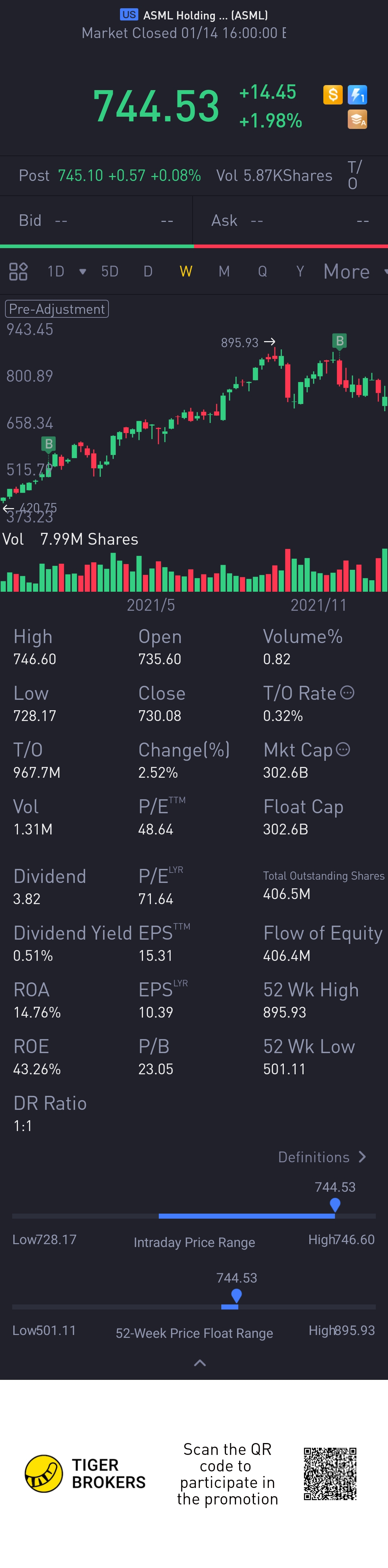Select the W weekly chart tab
Screen dimensions: 388x1568
[x=186, y=271]
